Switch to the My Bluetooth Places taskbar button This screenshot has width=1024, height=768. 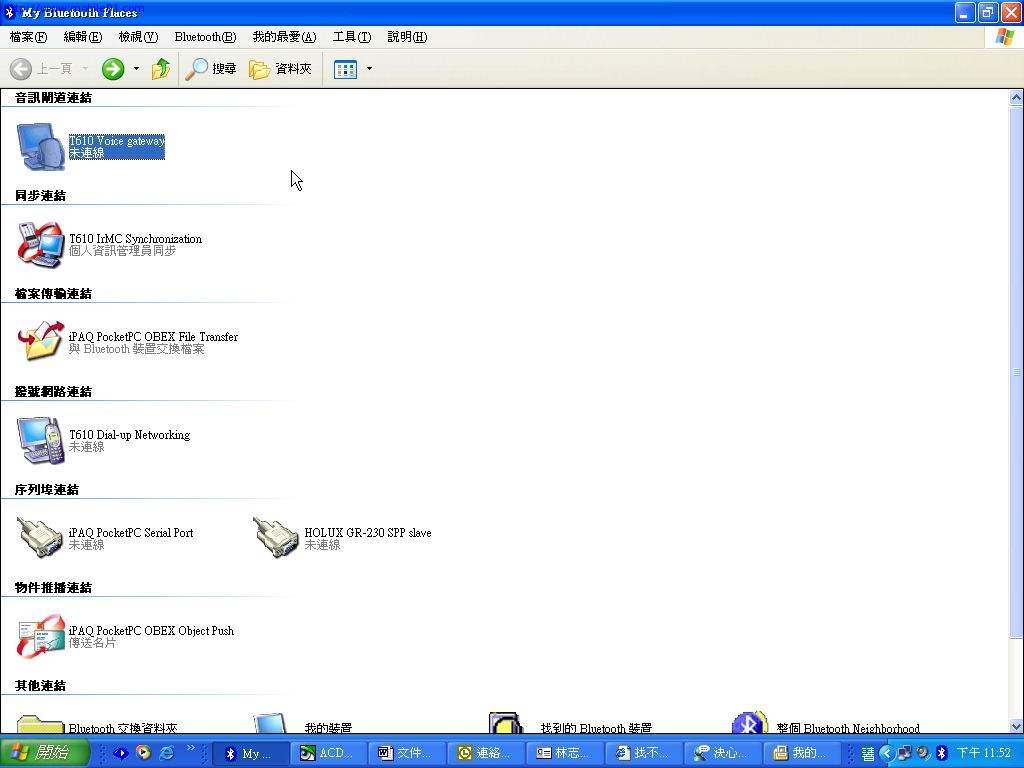coord(251,753)
